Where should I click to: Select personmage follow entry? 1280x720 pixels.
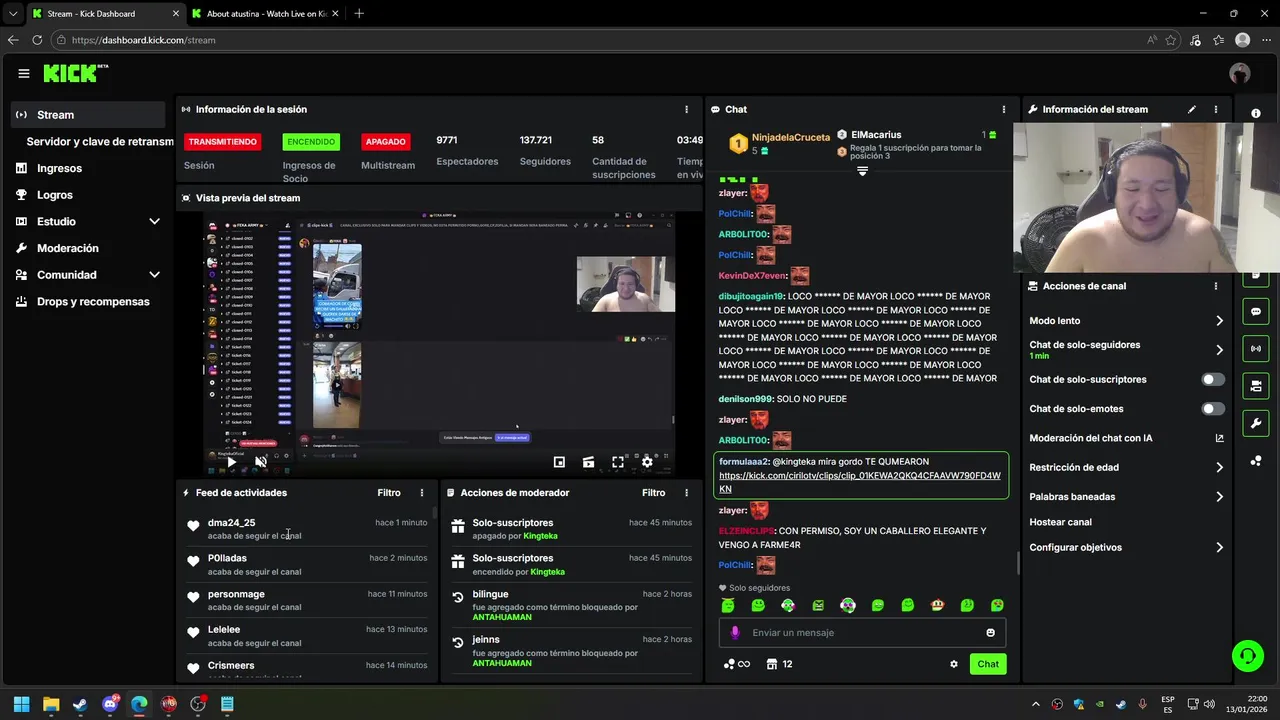[x=307, y=600]
